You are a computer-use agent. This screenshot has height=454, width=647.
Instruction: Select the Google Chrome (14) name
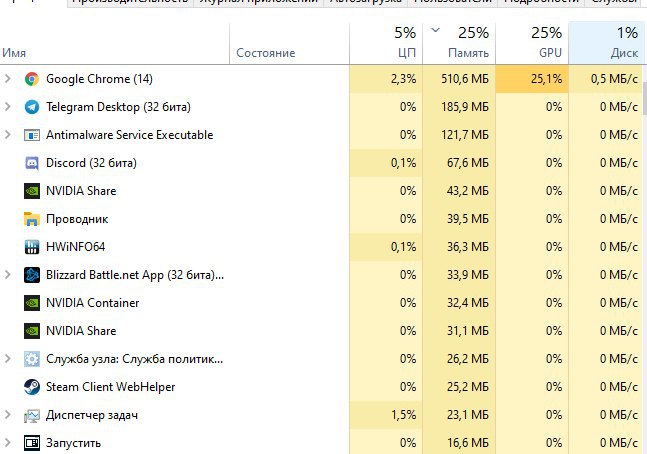(99, 79)
